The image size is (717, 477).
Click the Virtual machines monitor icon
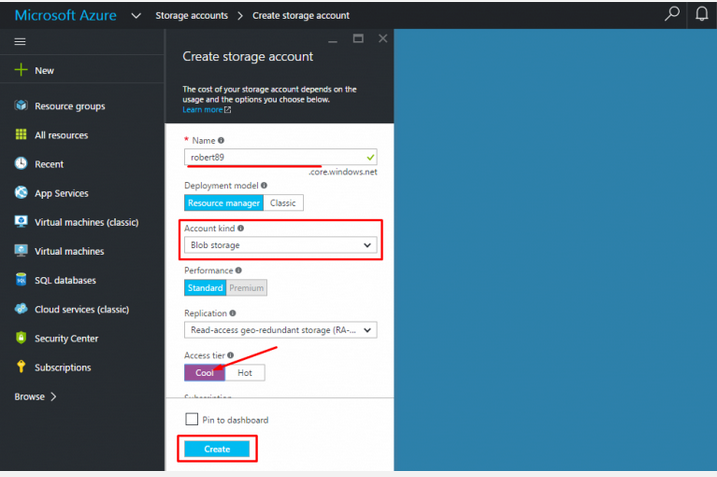[x=21, y=251]
